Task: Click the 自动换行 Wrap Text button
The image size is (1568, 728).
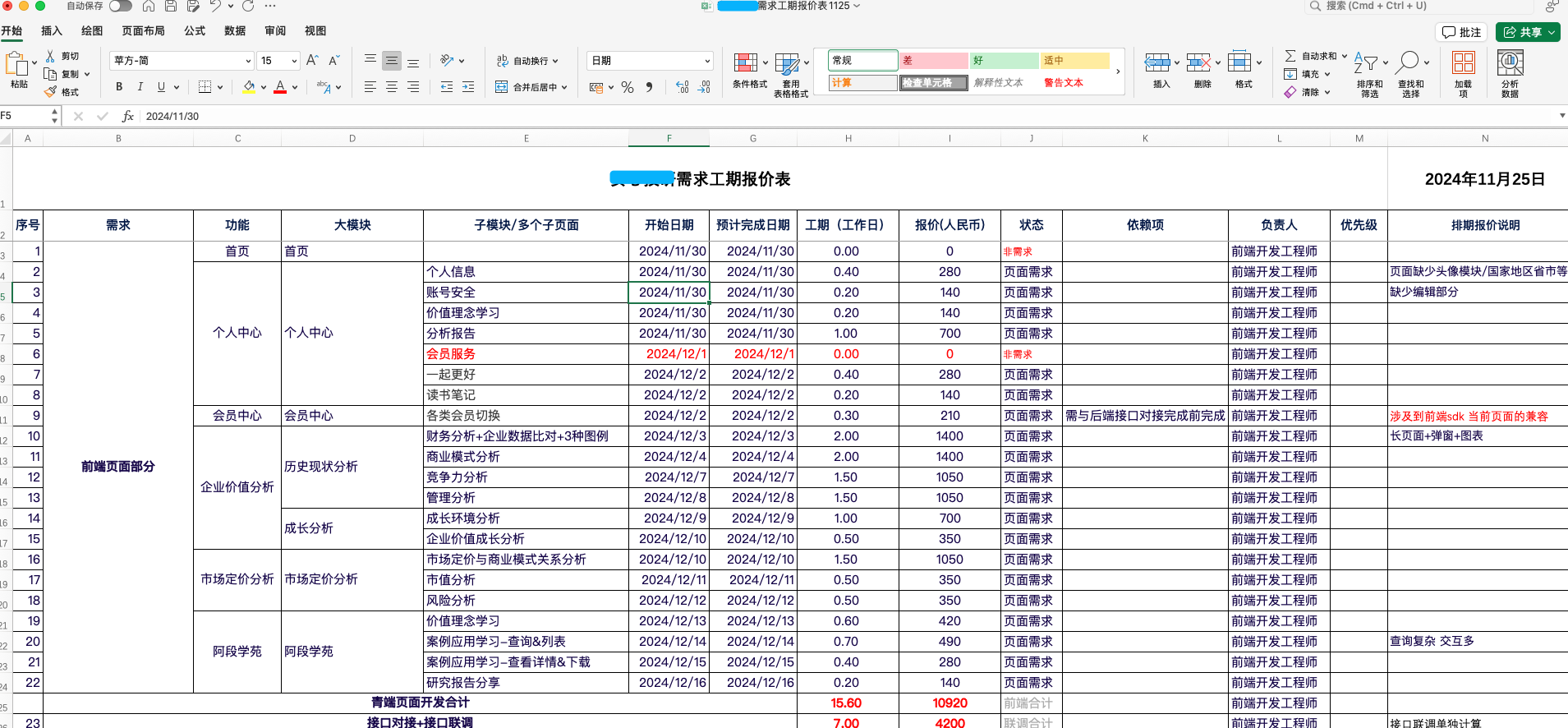Action: click(x=527, y=61)
